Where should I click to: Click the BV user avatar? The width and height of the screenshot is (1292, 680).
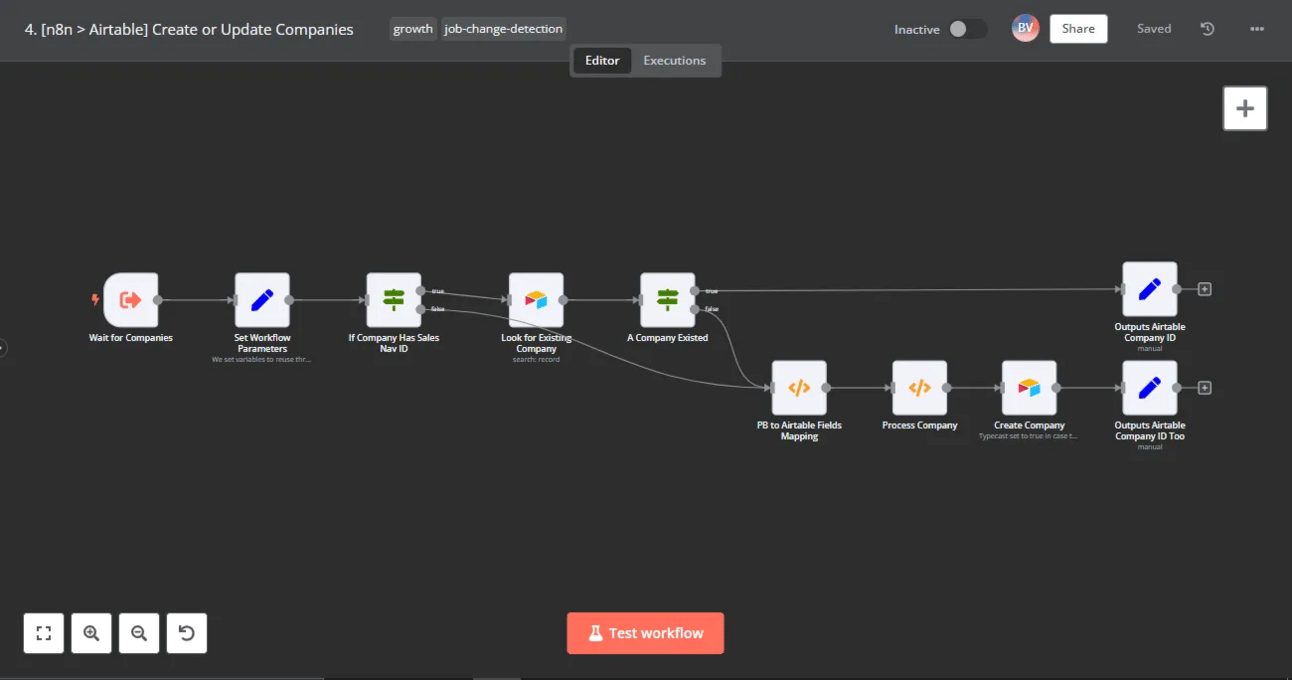pyautogui.click(x=1025, y=28)
